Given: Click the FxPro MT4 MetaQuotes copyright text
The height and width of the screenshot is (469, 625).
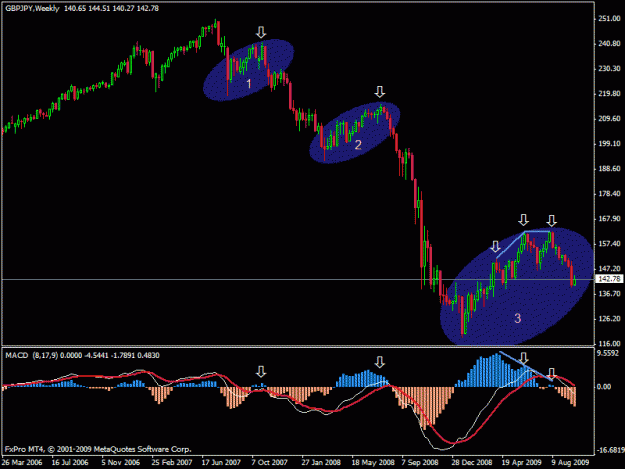Looking at the screenshot, I should coord(98,449).
